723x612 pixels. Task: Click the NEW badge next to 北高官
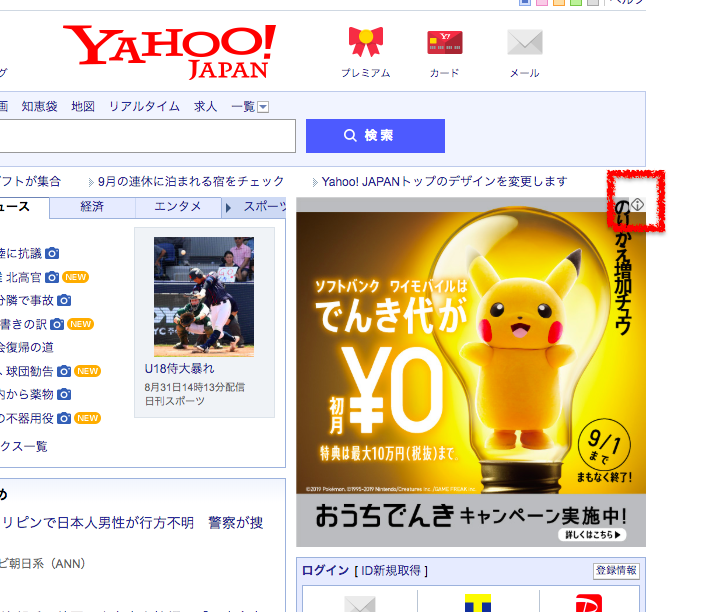76,277
